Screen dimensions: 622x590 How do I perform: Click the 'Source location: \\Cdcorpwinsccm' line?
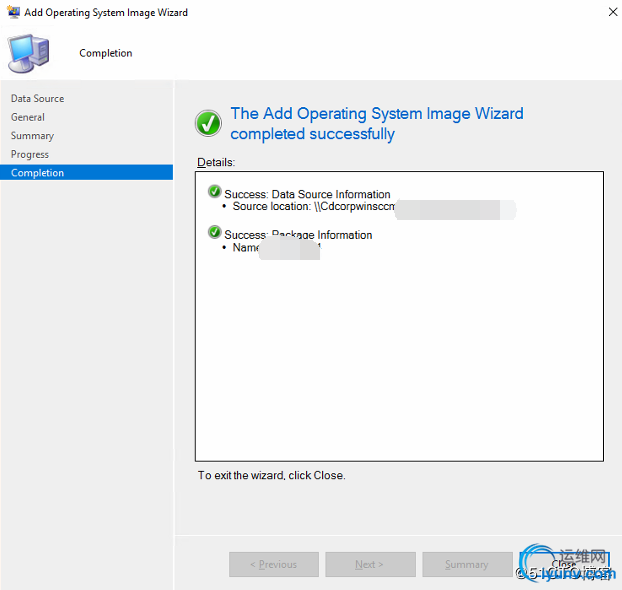[314, 206]
